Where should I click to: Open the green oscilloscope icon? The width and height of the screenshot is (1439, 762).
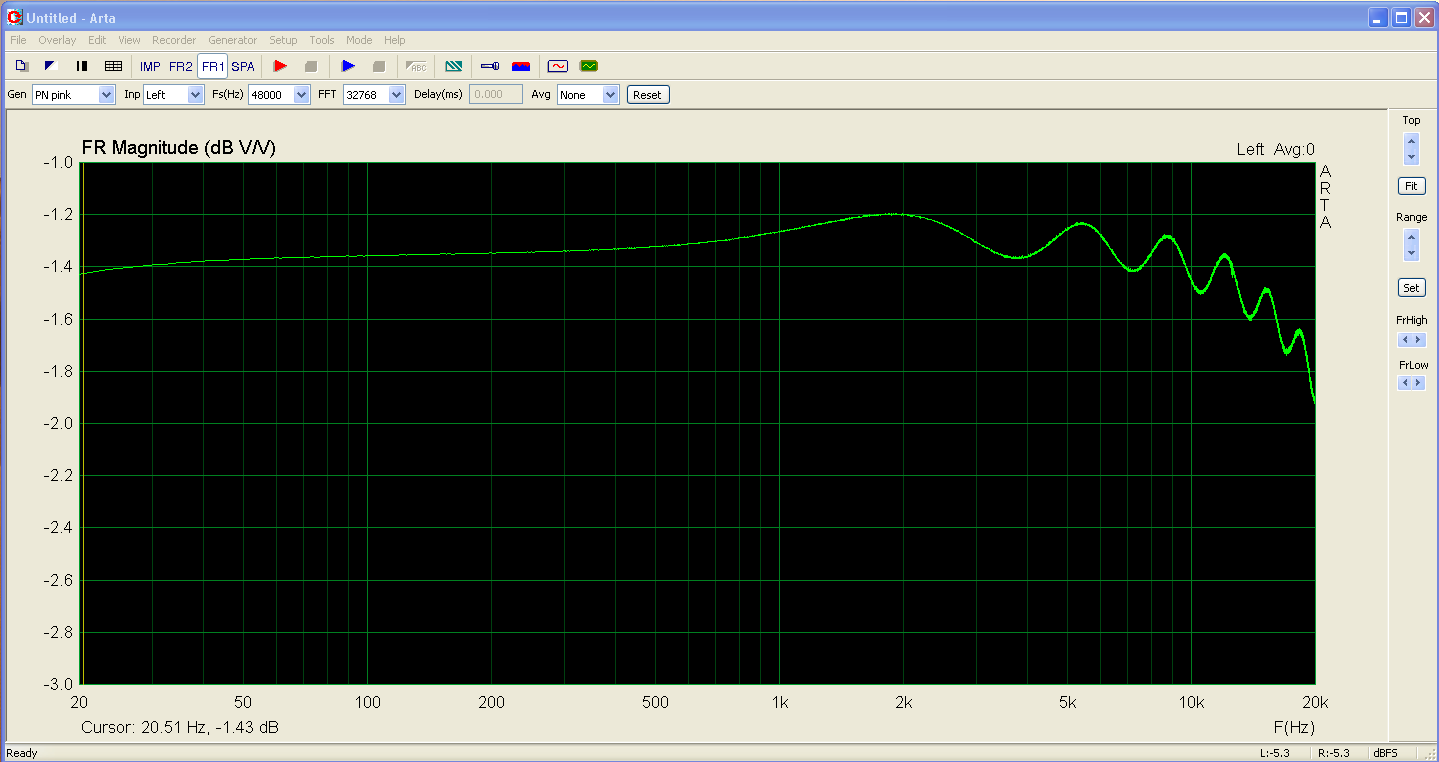pyautogui.click(x=589, y=66)
